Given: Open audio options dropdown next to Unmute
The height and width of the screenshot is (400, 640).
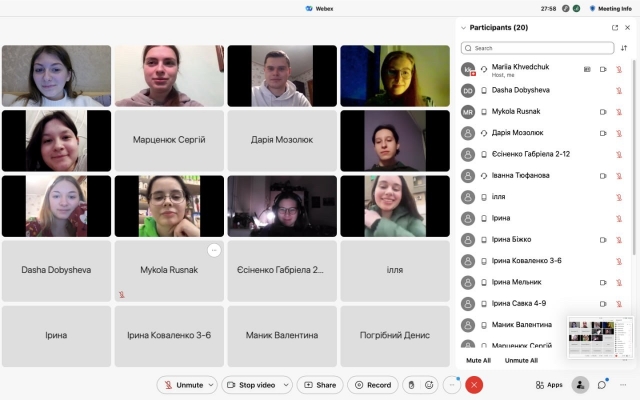Looking at the screenshot, I should 211,385.
